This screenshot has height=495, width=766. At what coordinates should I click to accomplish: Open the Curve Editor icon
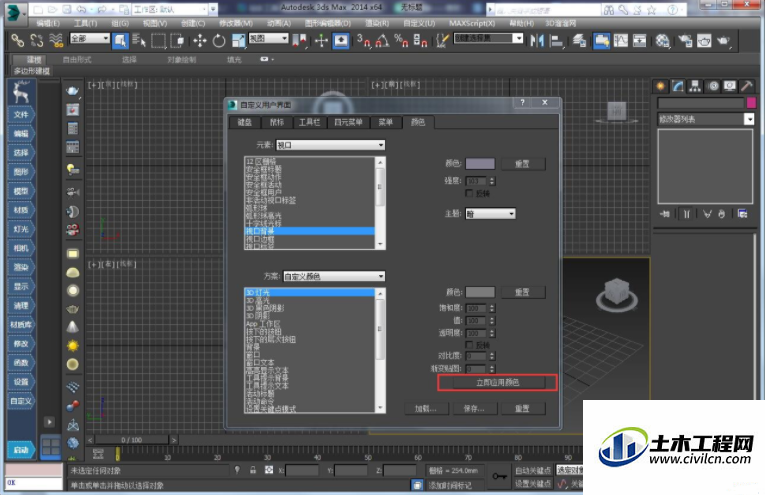click(x=621, y=41)
